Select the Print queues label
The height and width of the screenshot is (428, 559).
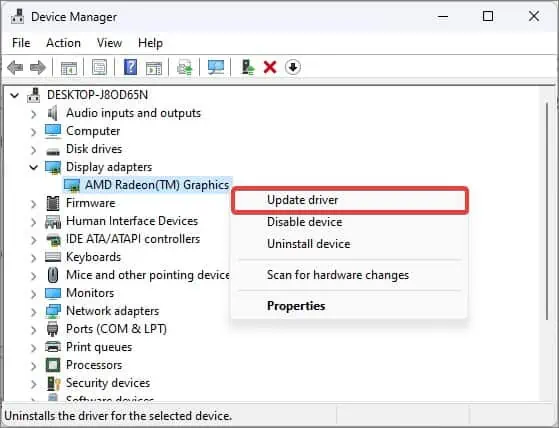point(99,347)
